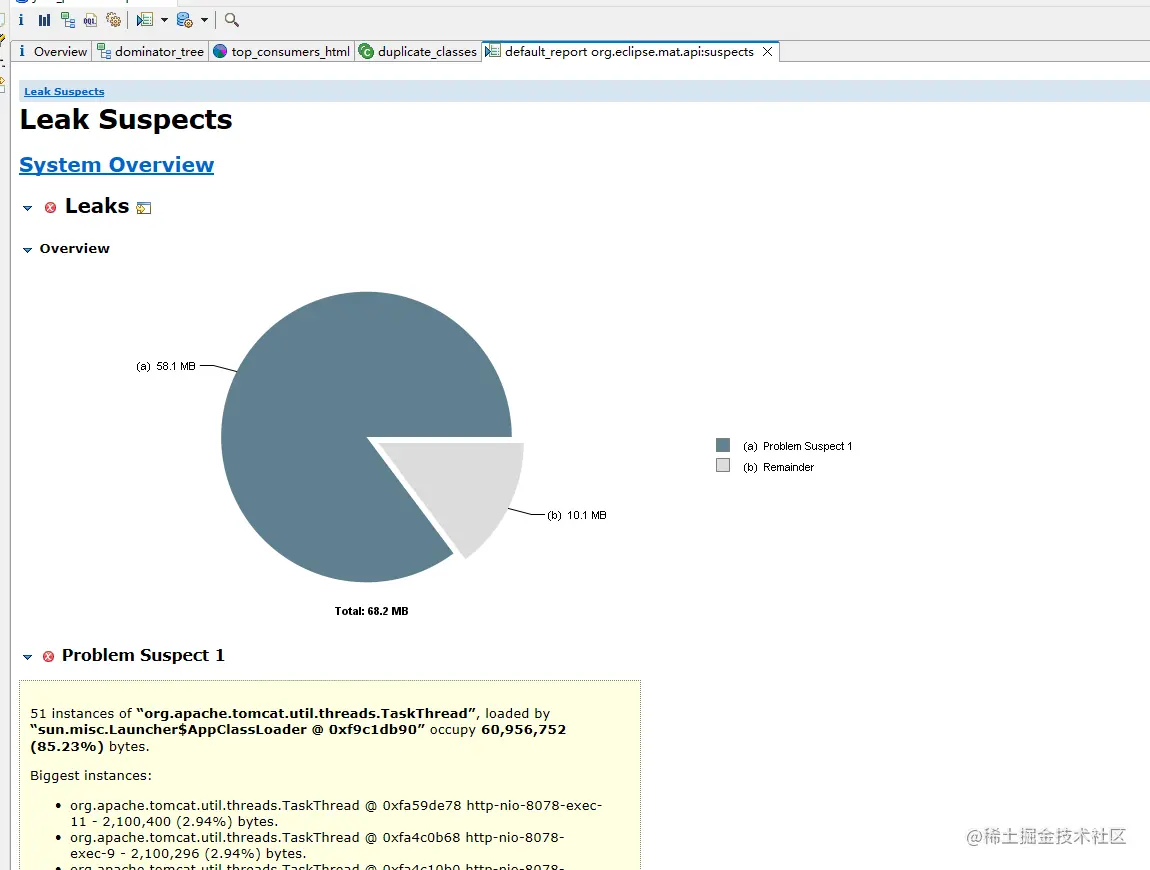Image resolution: width=1150 pixels, height=870 pixels.
Task: Click the Biggest instances: label
Action: (x=91, y=775)
